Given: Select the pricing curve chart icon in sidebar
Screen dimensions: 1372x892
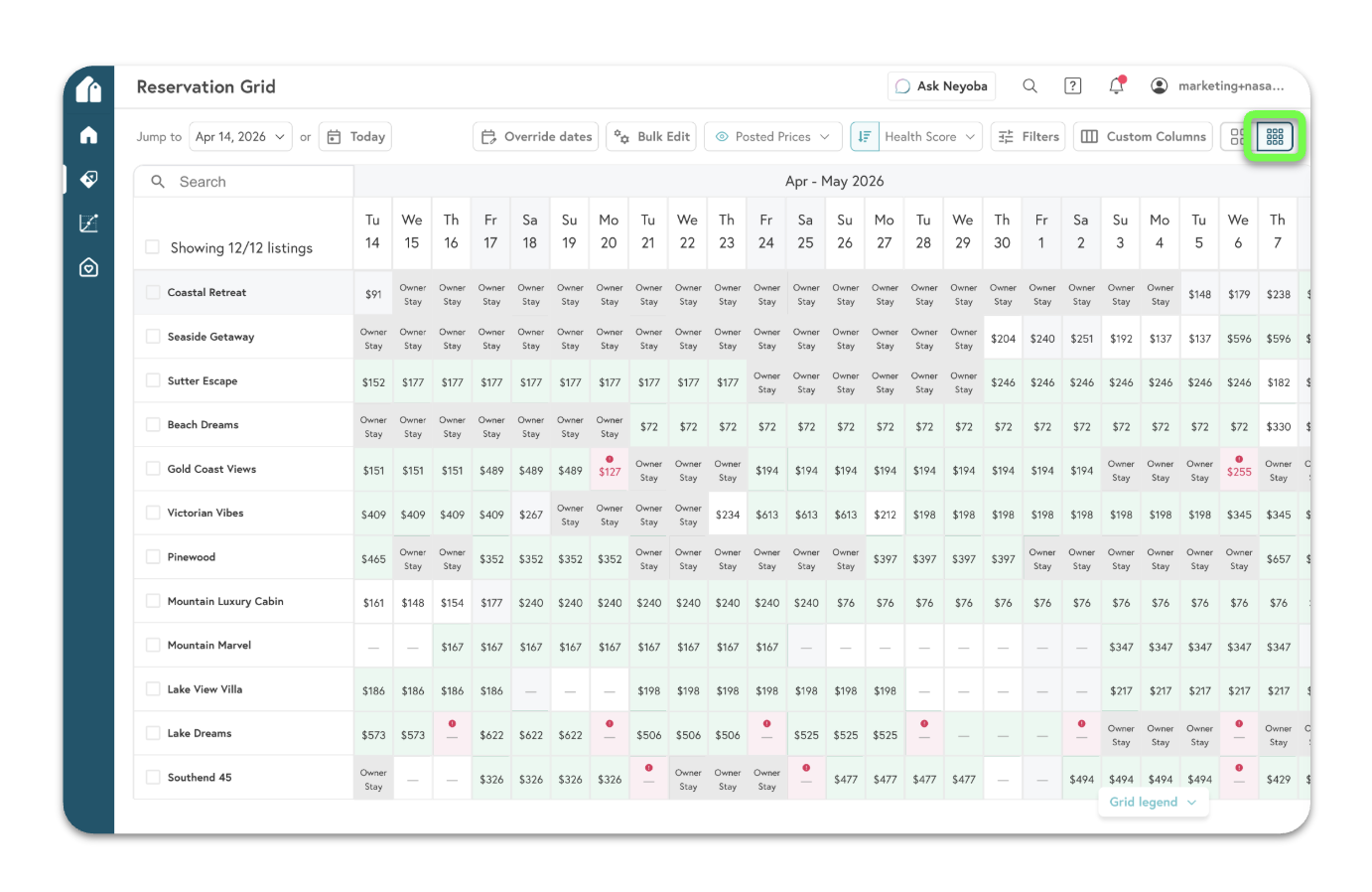Looking at the screenshot, I should [x=88, y=223].
